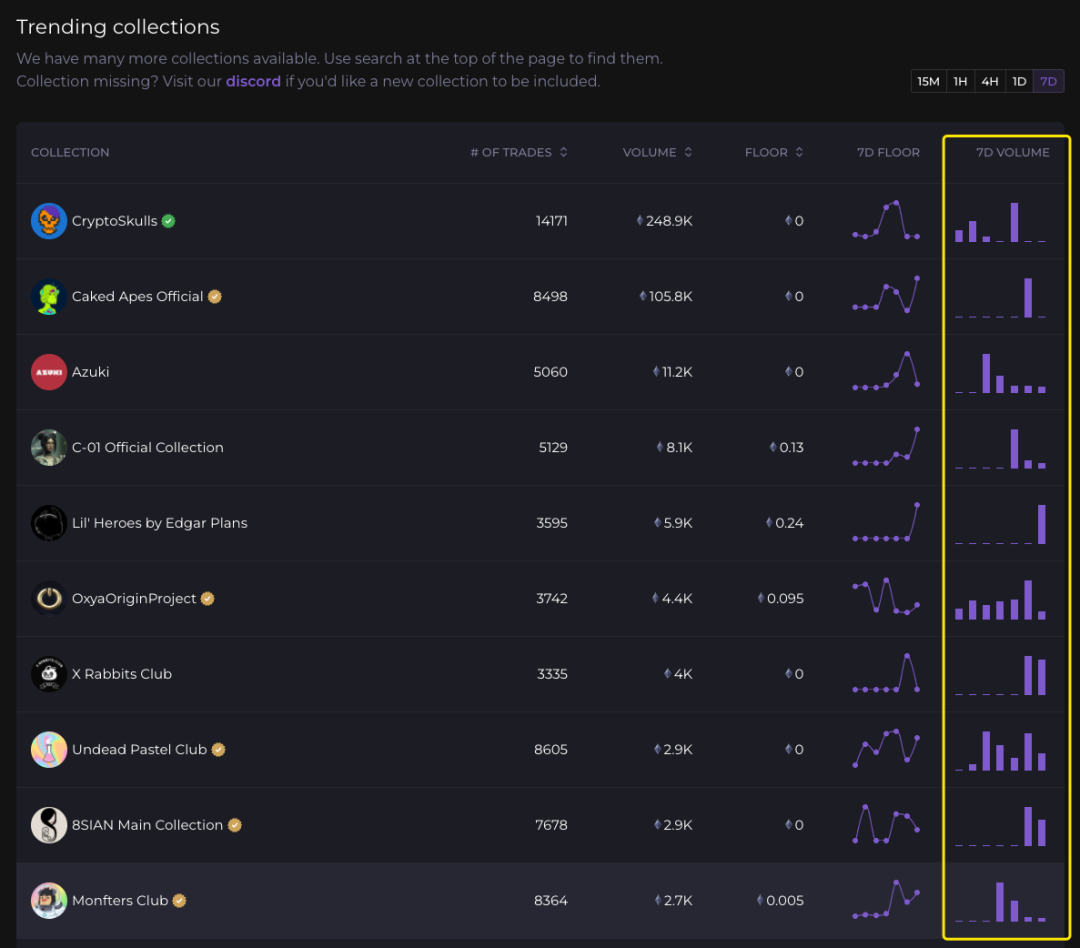Viewport: 1080px width, 948px height.
Task: Open the OxyaOriginProject collection name
Action: (x=134, y=599)
